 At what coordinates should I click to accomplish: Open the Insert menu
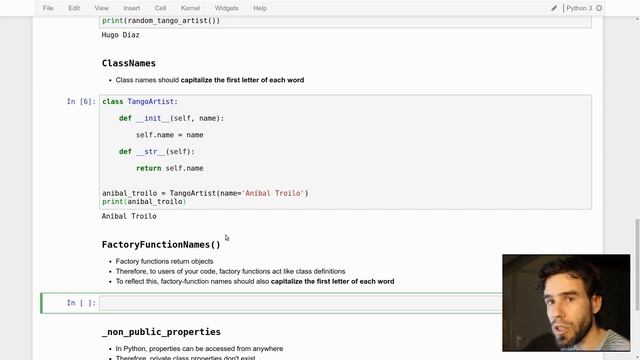(131, 8)
